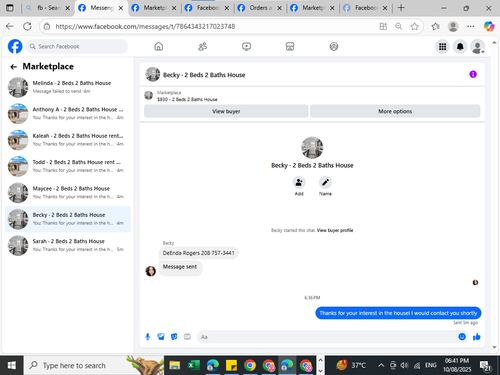Go back using the Marketplace arrow
Screen dimensions: 500x375
click(x=13, y=67)
